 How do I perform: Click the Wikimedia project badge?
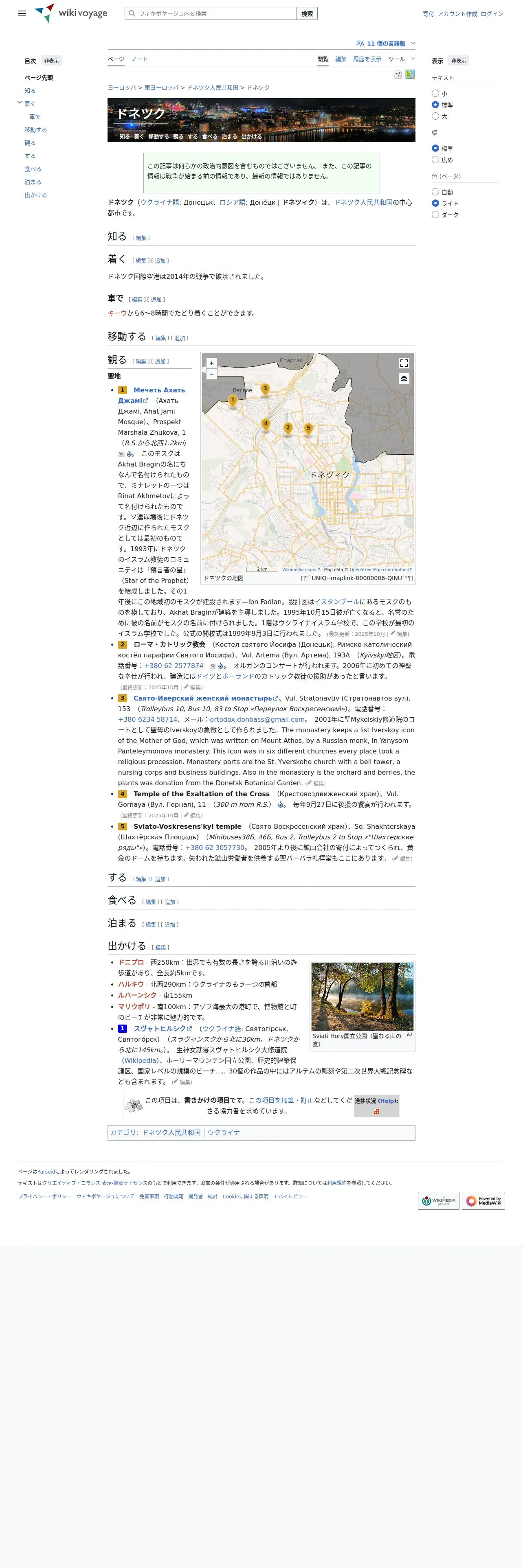pos(438,1200)
